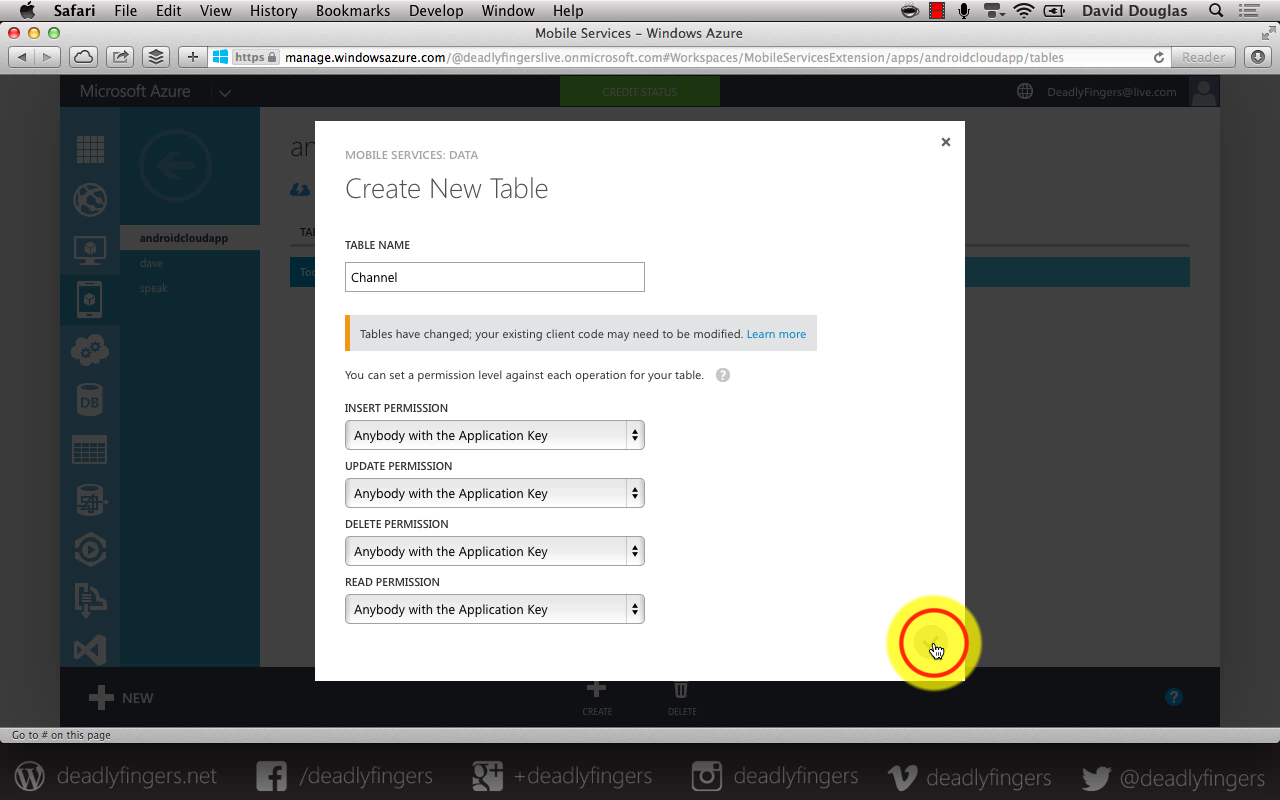Expand the chevron next to Microsoft Azure
The image size is (1280, 800).
tap(225, 93)
